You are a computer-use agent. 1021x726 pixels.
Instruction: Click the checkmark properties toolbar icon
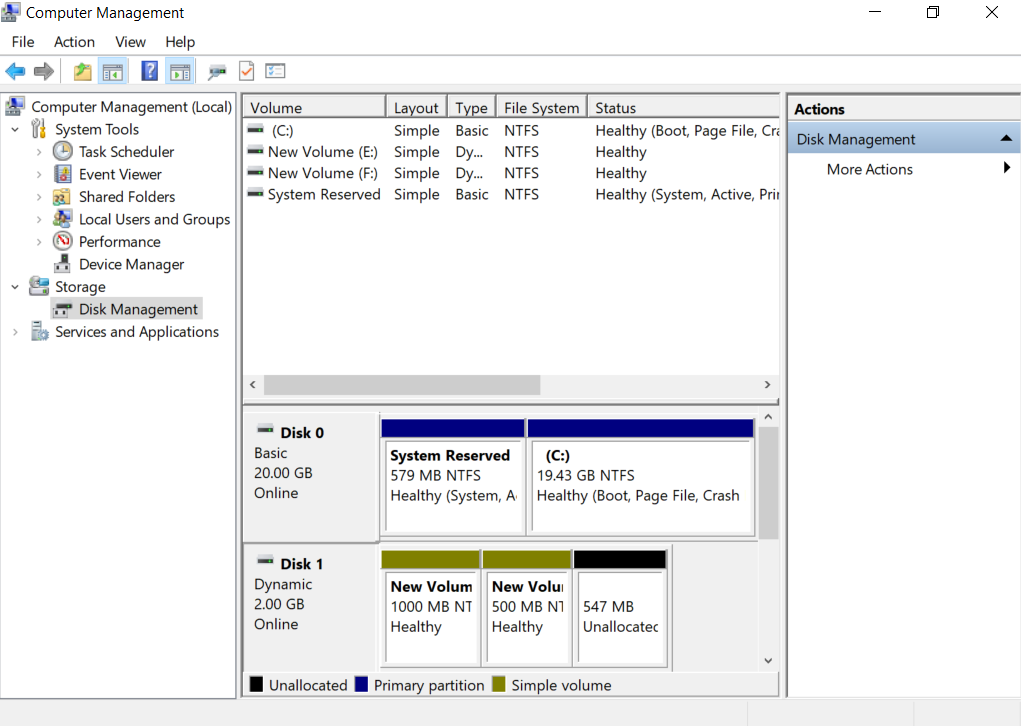pos(247,71)
